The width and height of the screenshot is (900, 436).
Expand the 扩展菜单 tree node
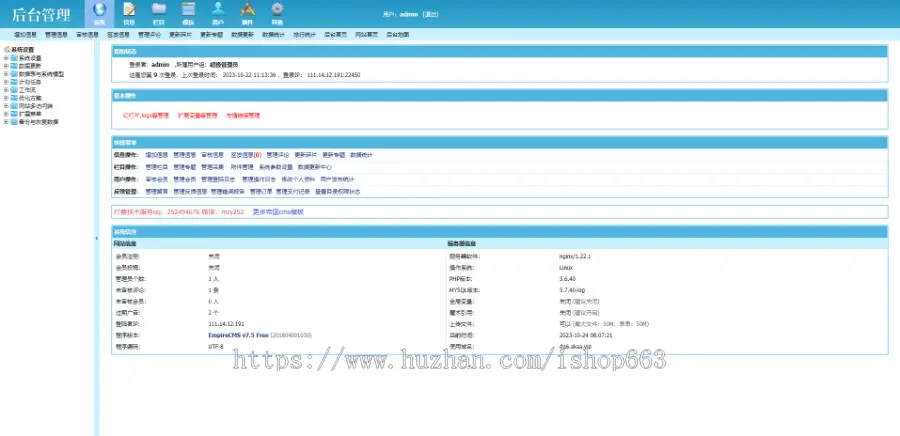[x=6, y=114]
